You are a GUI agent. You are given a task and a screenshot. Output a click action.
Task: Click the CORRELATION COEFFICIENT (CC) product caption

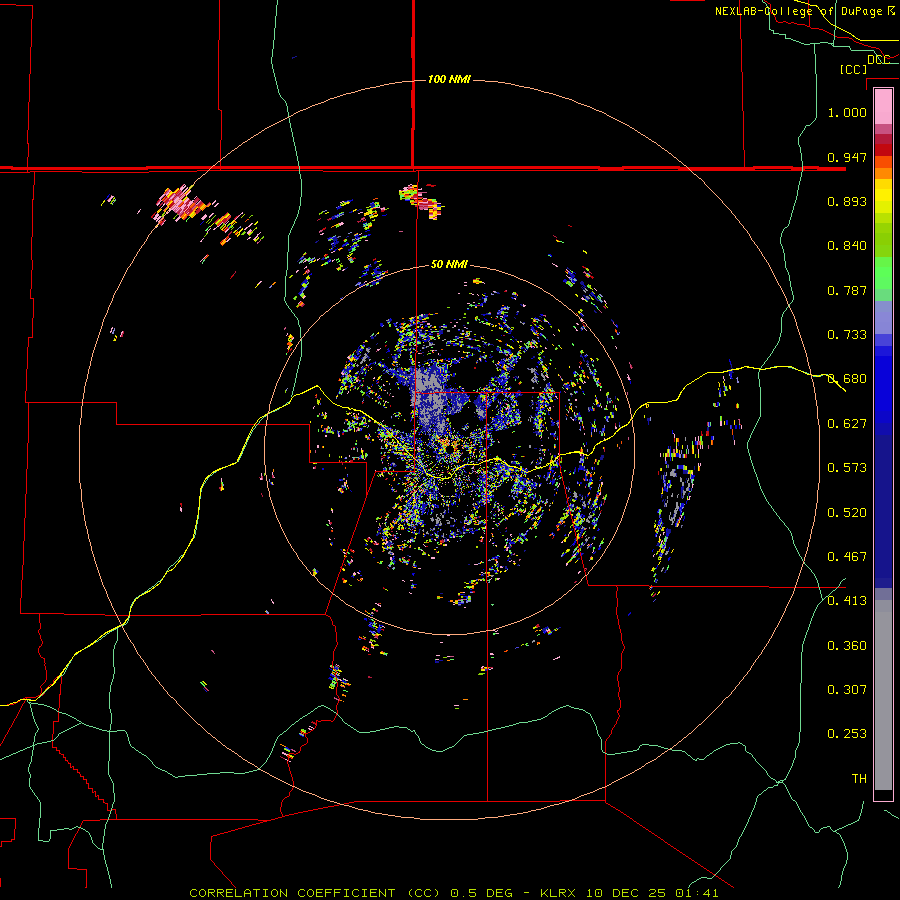pos(315,893)
